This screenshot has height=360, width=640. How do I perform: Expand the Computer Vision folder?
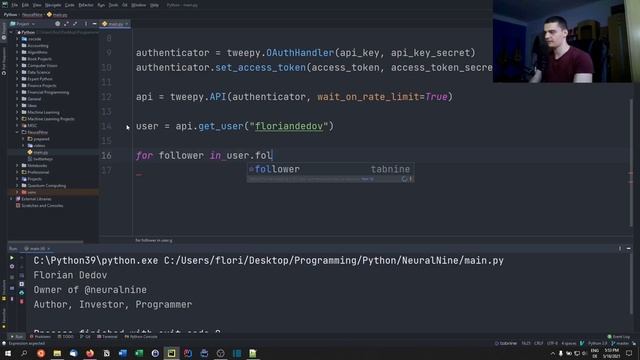pos(17,66)
